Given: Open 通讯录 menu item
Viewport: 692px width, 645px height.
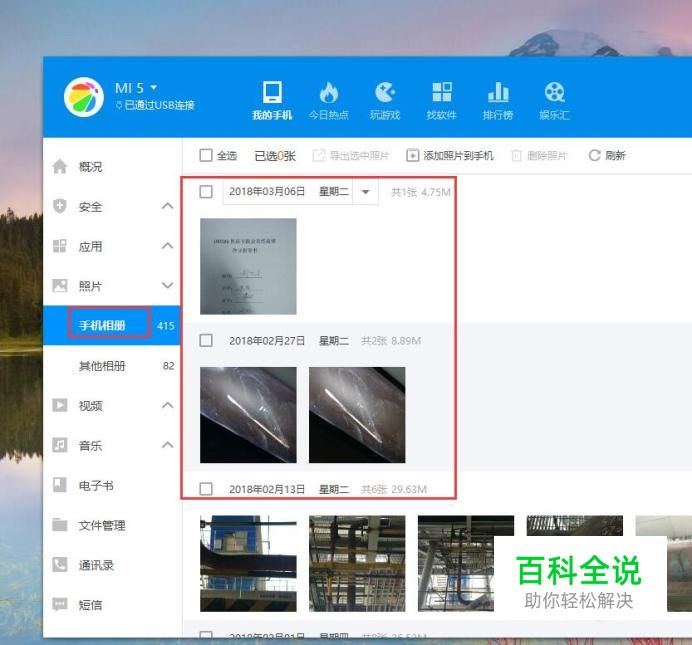Looking at the screenshot, I should pos(96,565).
